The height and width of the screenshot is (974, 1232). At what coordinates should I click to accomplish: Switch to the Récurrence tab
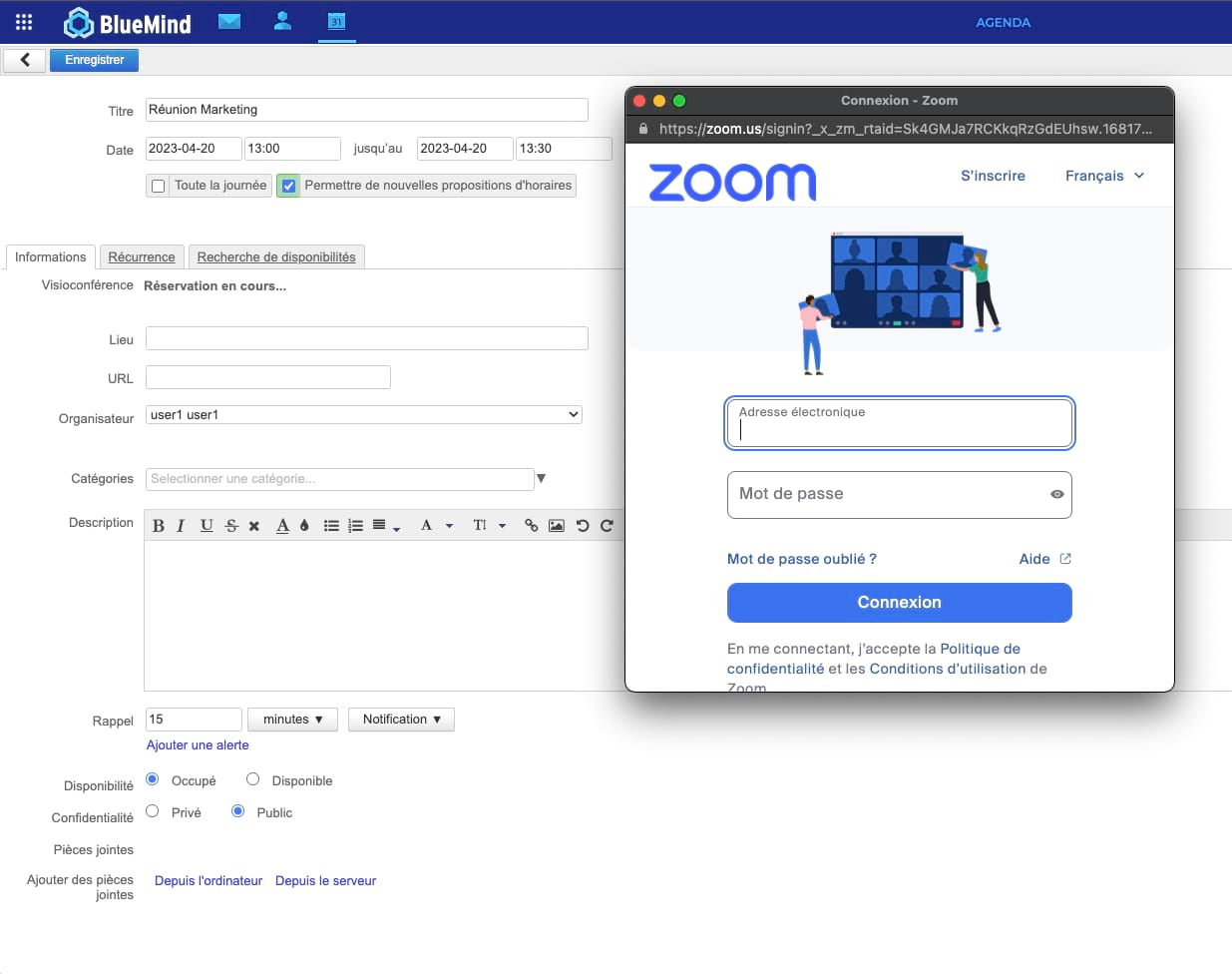(142, 257)
